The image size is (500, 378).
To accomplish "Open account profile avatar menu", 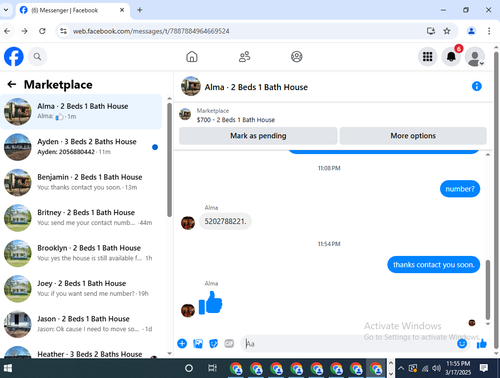I will point(475,57).
